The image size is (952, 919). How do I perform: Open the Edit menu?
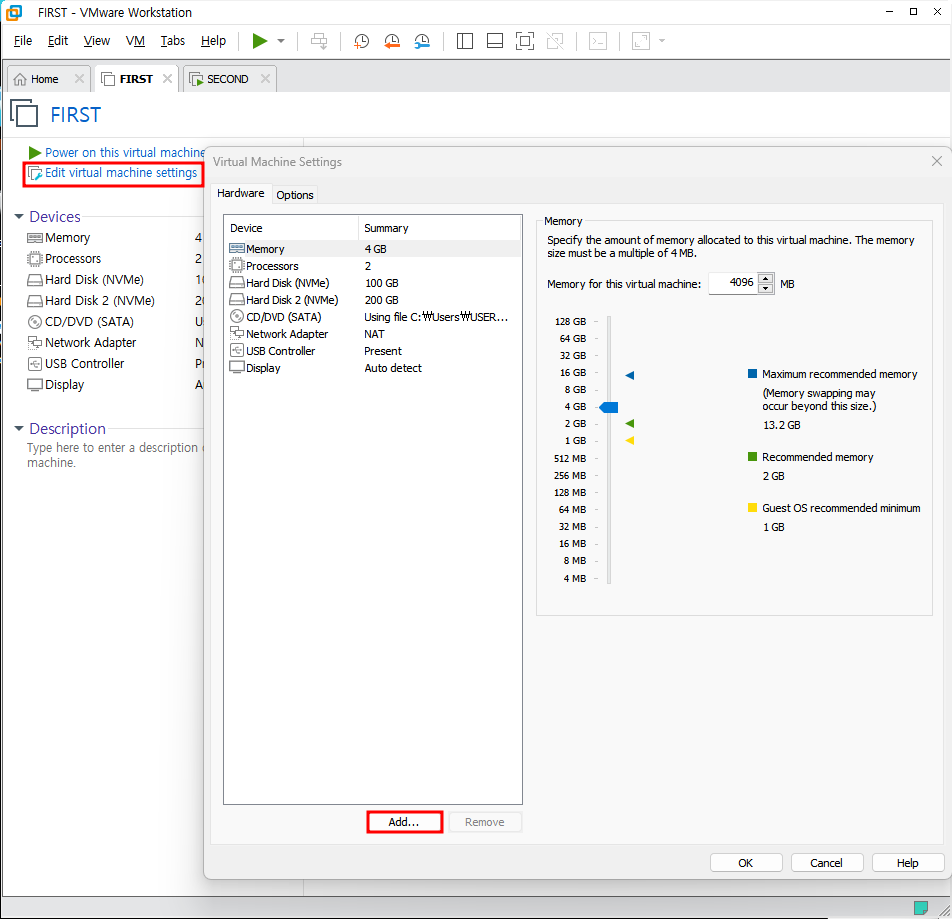(x=58, y=41)
